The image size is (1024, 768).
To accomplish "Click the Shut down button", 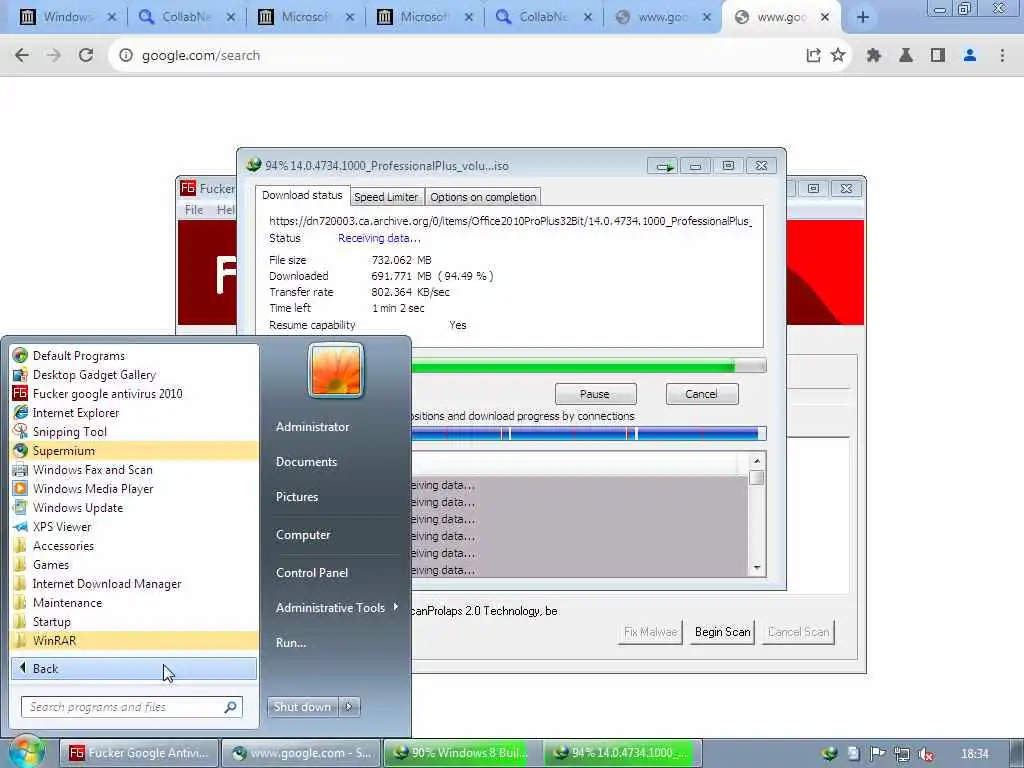I will 302,707.
